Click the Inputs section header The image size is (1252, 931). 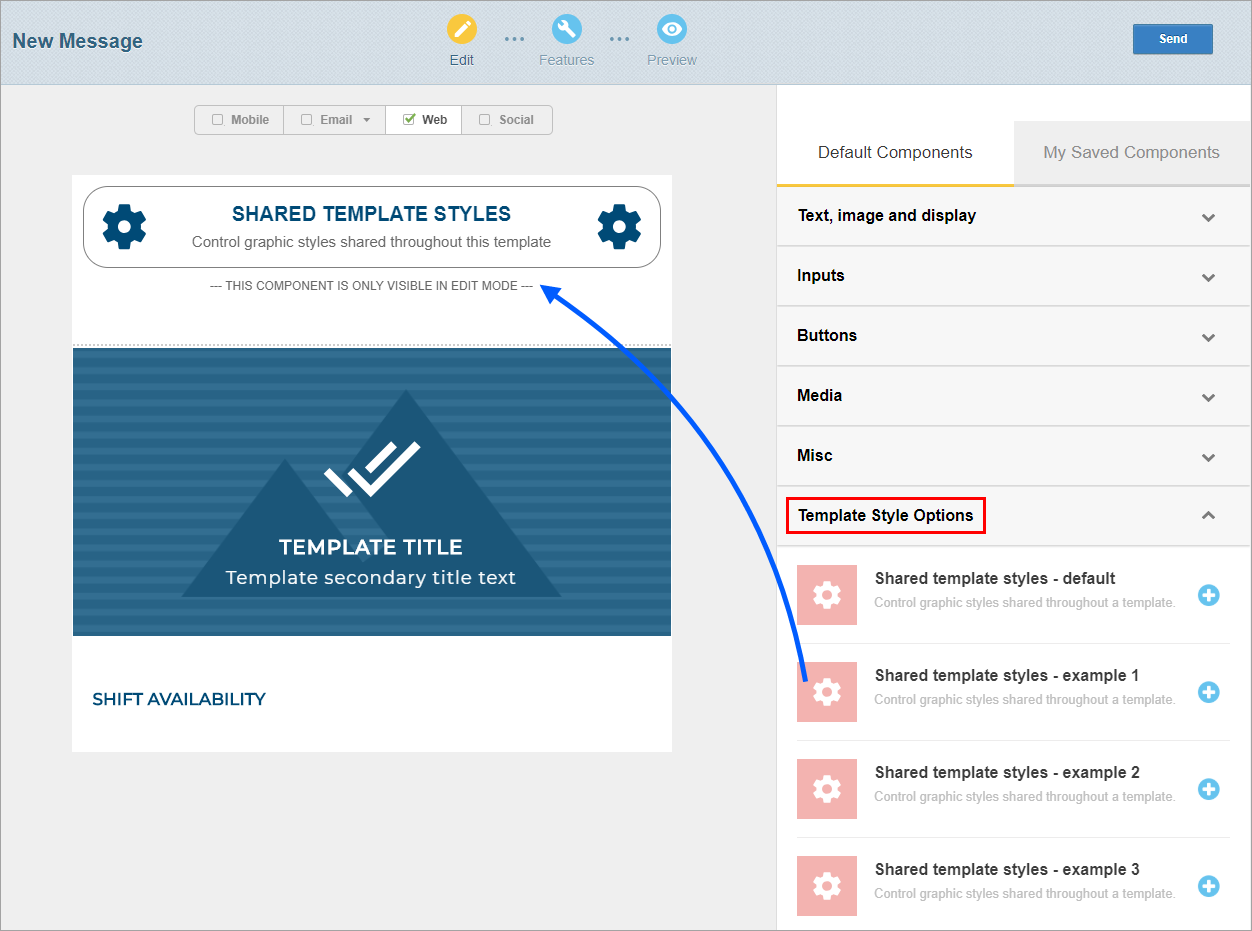[x=1013, y=276]
